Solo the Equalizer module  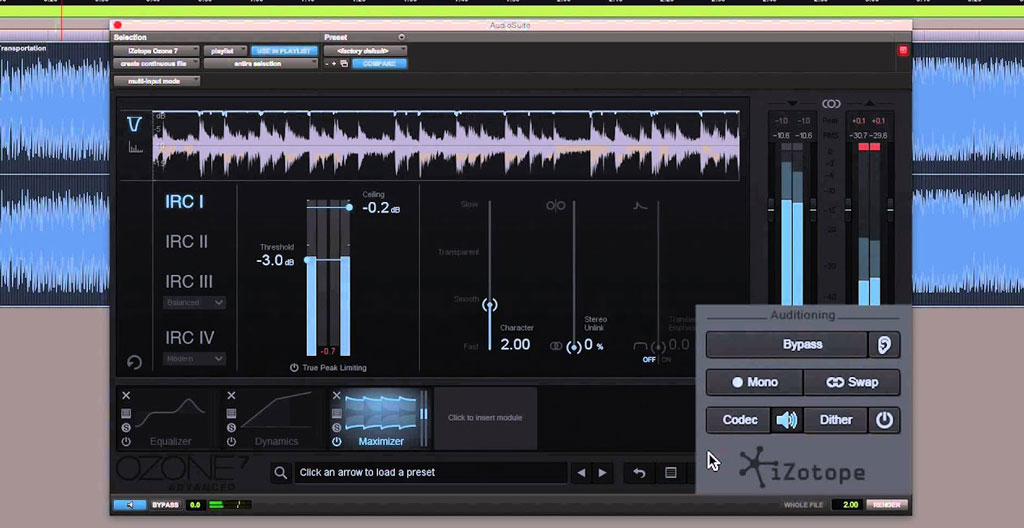(126, 427)
